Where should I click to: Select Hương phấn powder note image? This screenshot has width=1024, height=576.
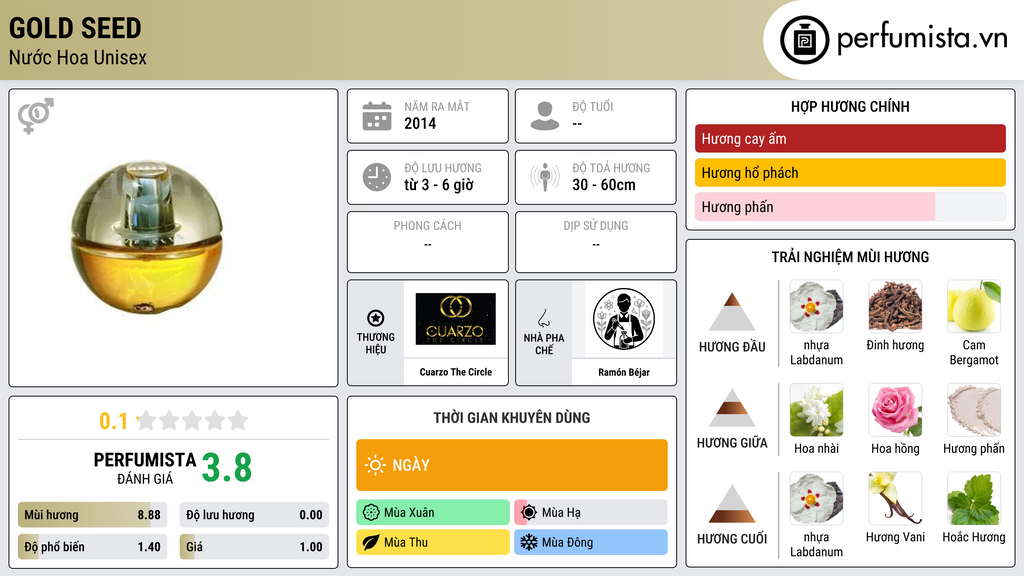pos(974,410)
